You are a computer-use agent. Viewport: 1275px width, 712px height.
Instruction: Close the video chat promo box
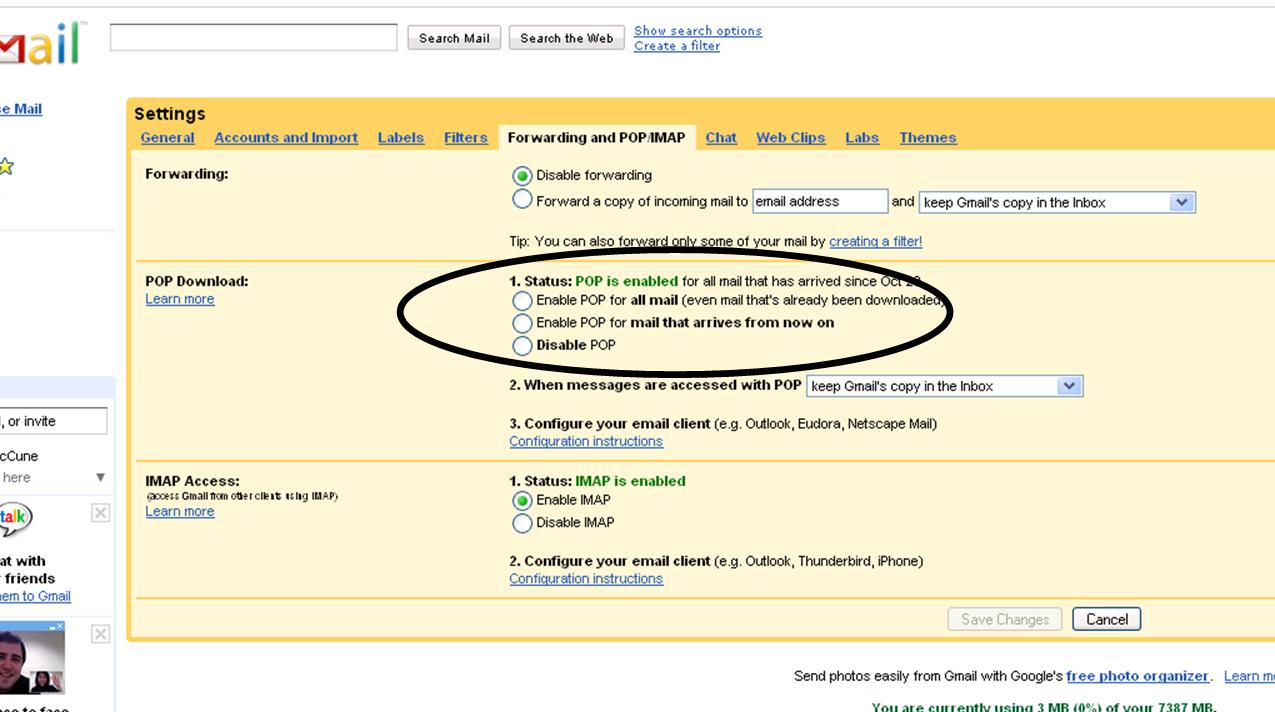(100, 634)
